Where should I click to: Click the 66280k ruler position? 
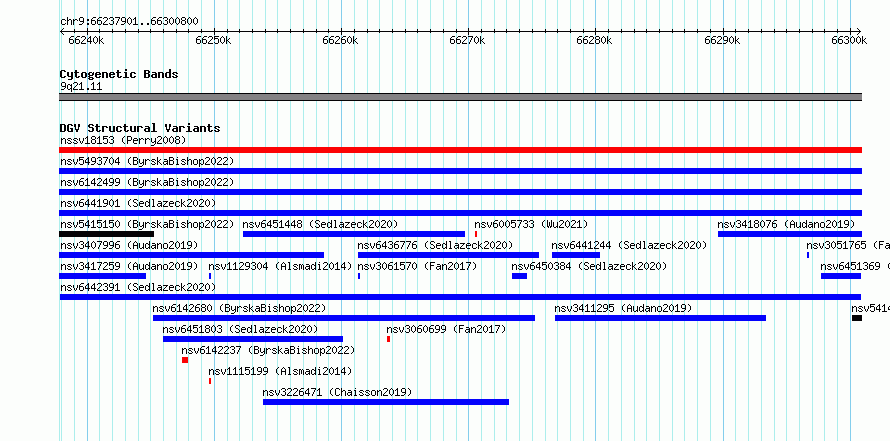tap(595, 40)
